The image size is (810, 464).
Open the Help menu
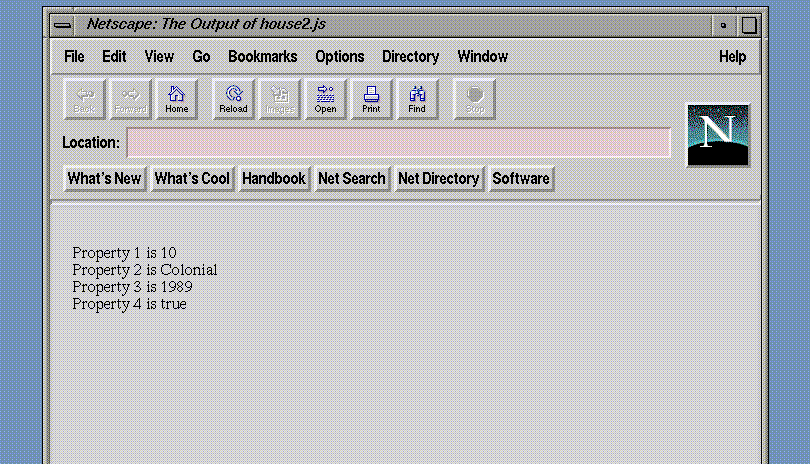point(732,57)
